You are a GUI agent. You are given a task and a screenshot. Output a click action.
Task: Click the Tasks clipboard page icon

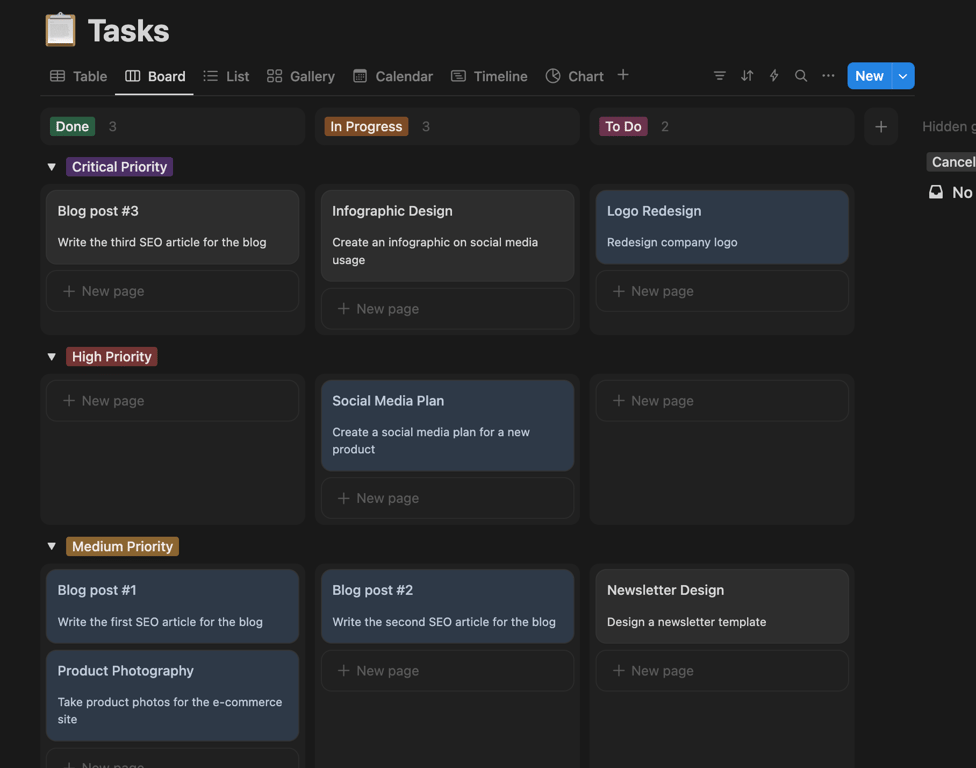(61, 30)
